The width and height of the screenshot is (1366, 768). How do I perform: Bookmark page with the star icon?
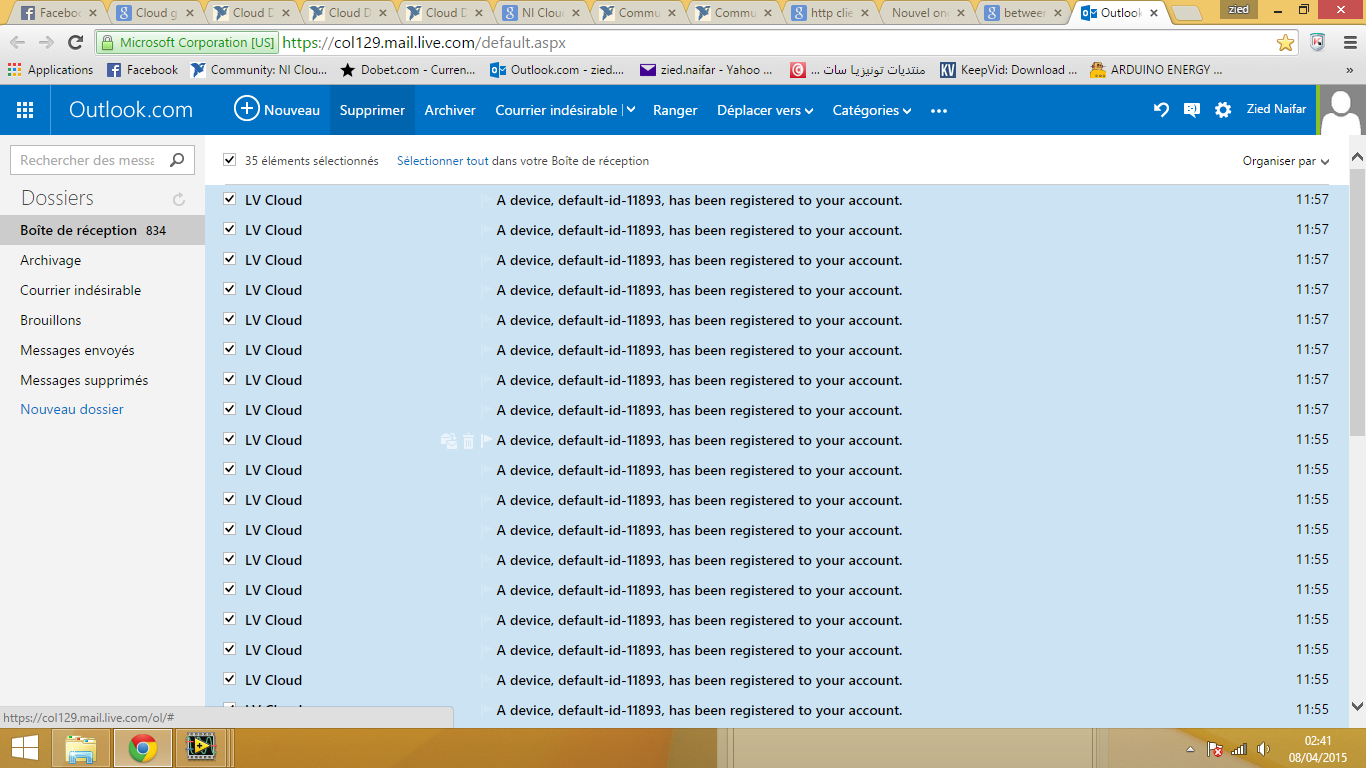pos(1286,43)
